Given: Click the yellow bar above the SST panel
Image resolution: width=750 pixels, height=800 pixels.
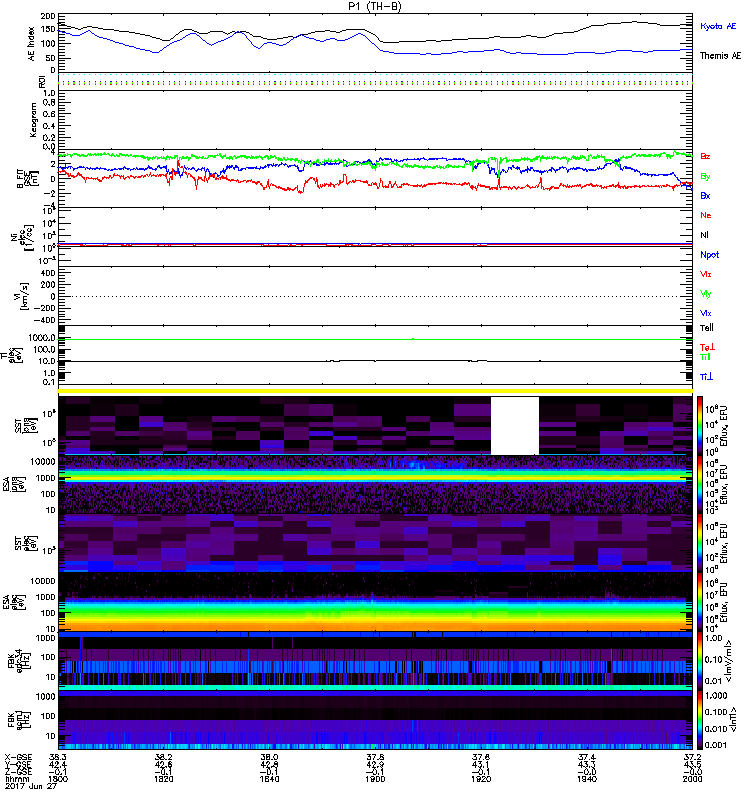Looking at the screenshot, I should tap(375, 390).
